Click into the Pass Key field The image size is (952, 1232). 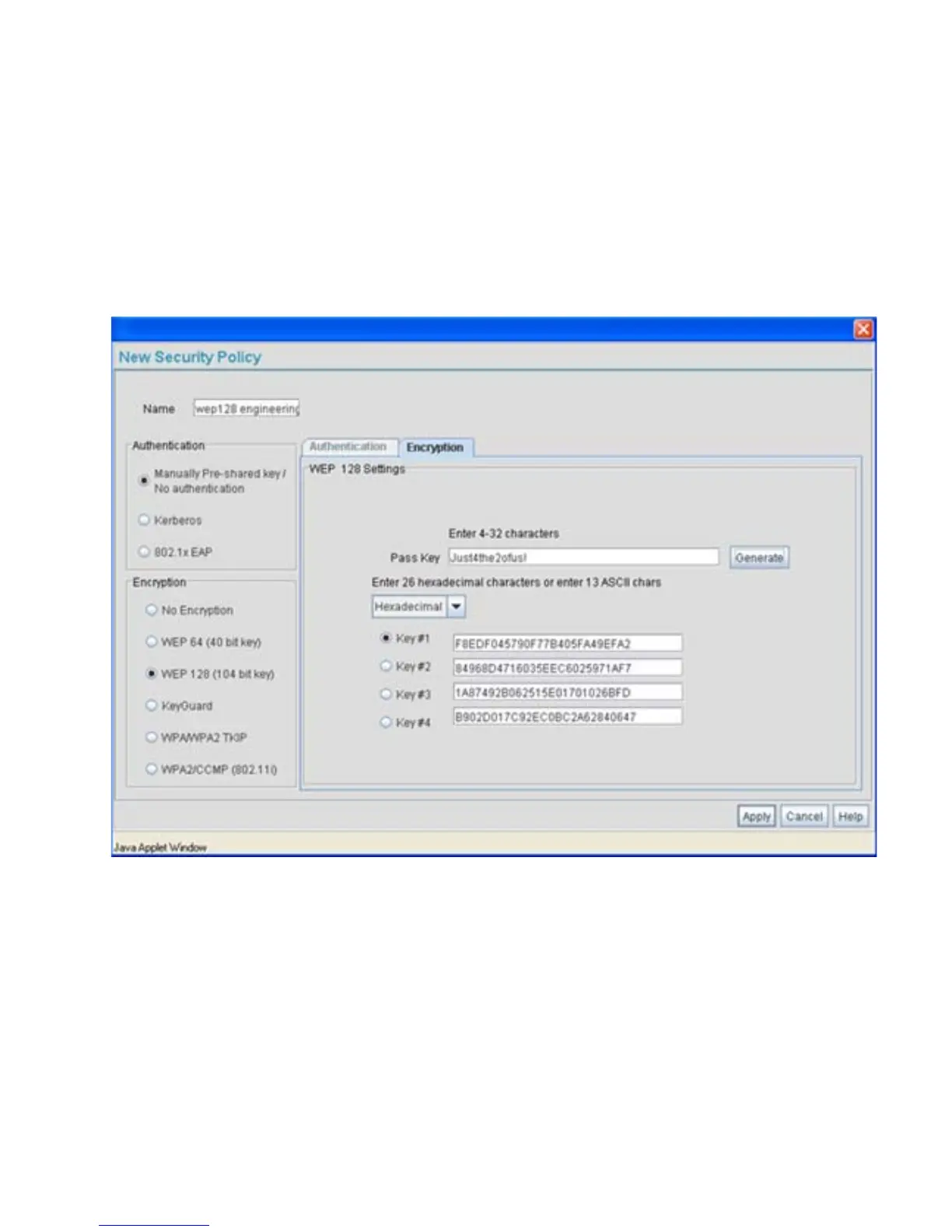583,557
